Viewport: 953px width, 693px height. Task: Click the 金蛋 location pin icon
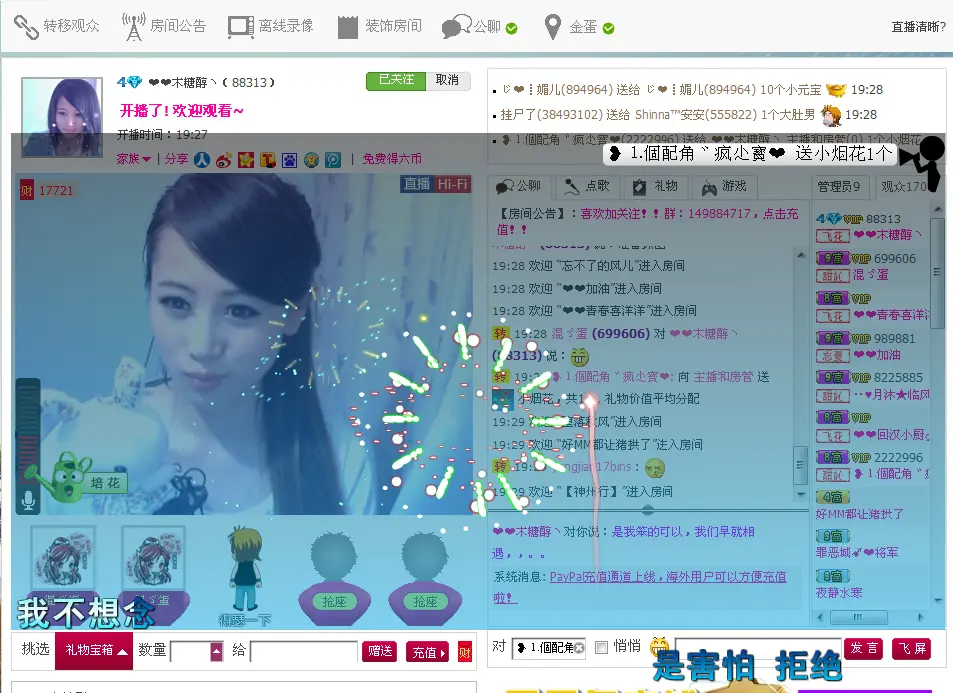click(552, 27)
